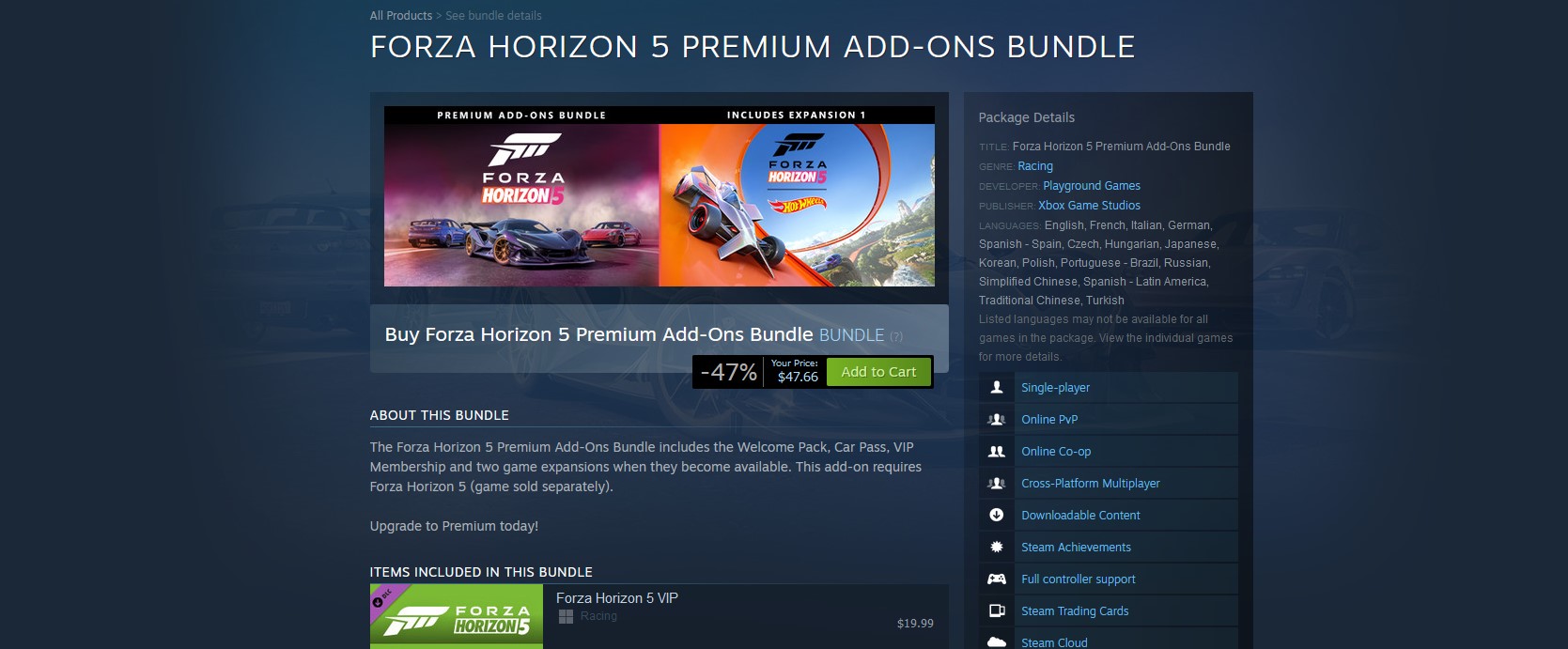1568x649 pixels.
Task: Open the Racing genre link
Action: tap(1035, 166)
